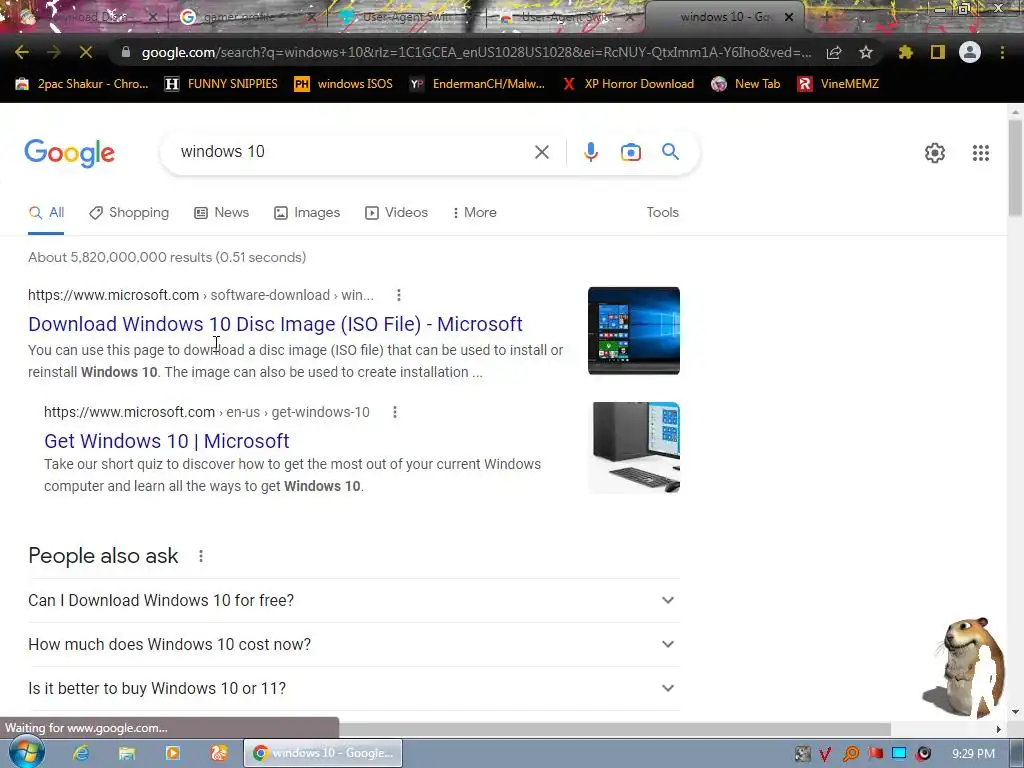Click the orange magnifier tray icon
The image size is (1024, 768).
click(x=850, y=754)
